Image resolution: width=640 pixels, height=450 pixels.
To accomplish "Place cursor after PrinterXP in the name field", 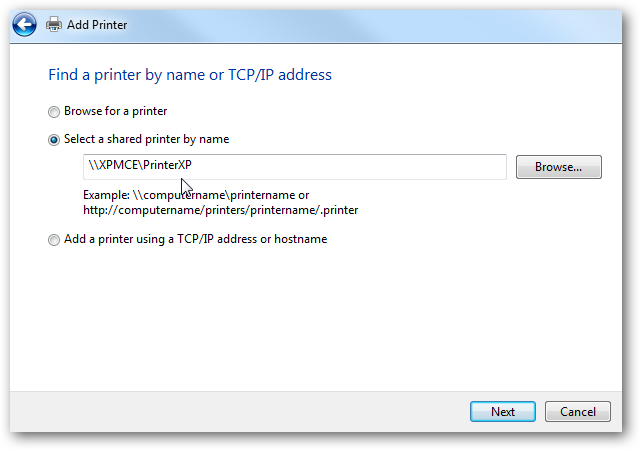I will point(193,165).
